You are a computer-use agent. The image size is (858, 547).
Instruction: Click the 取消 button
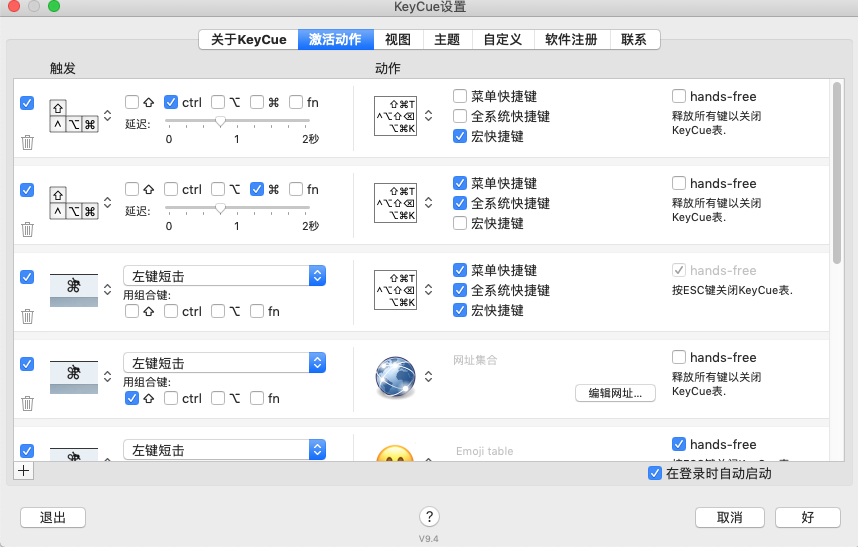tap(729, 517)
